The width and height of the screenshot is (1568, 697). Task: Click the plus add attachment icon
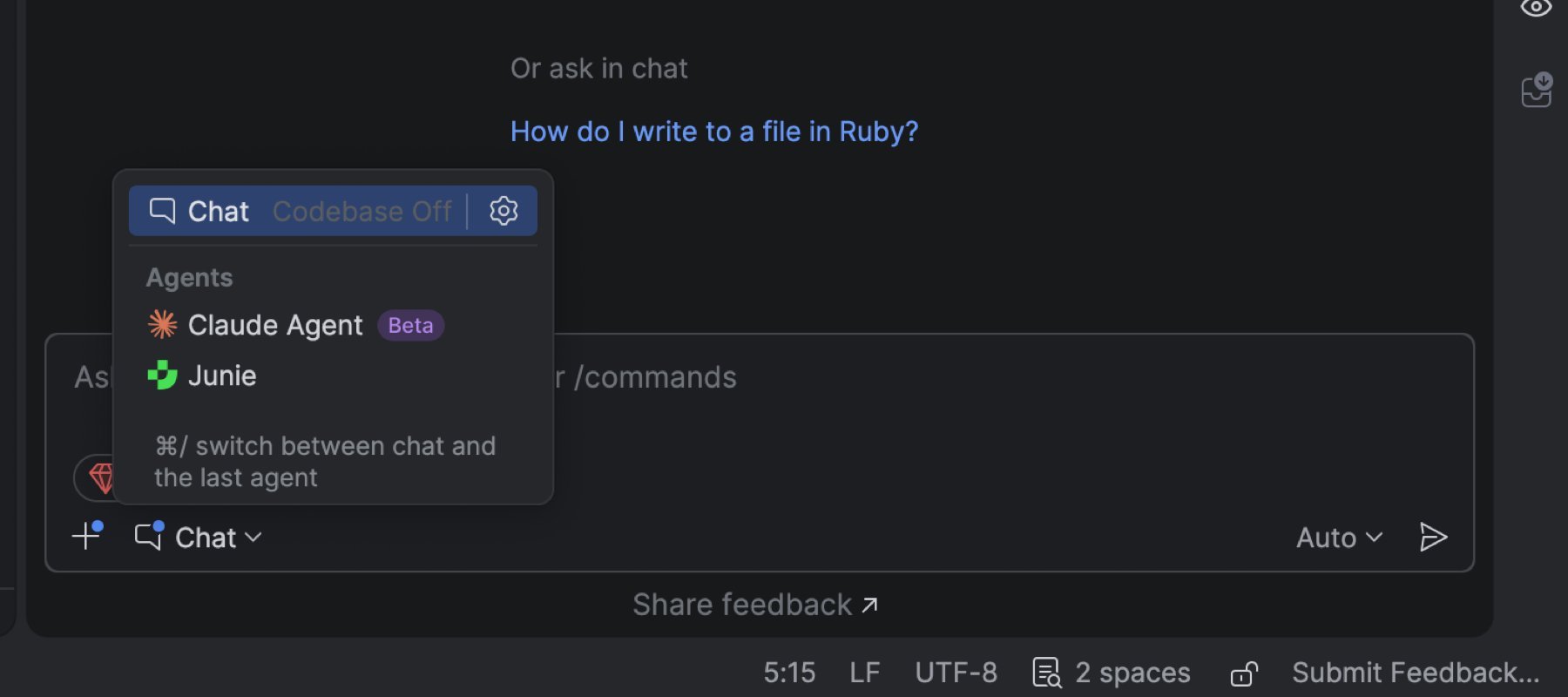pos(86,536)
